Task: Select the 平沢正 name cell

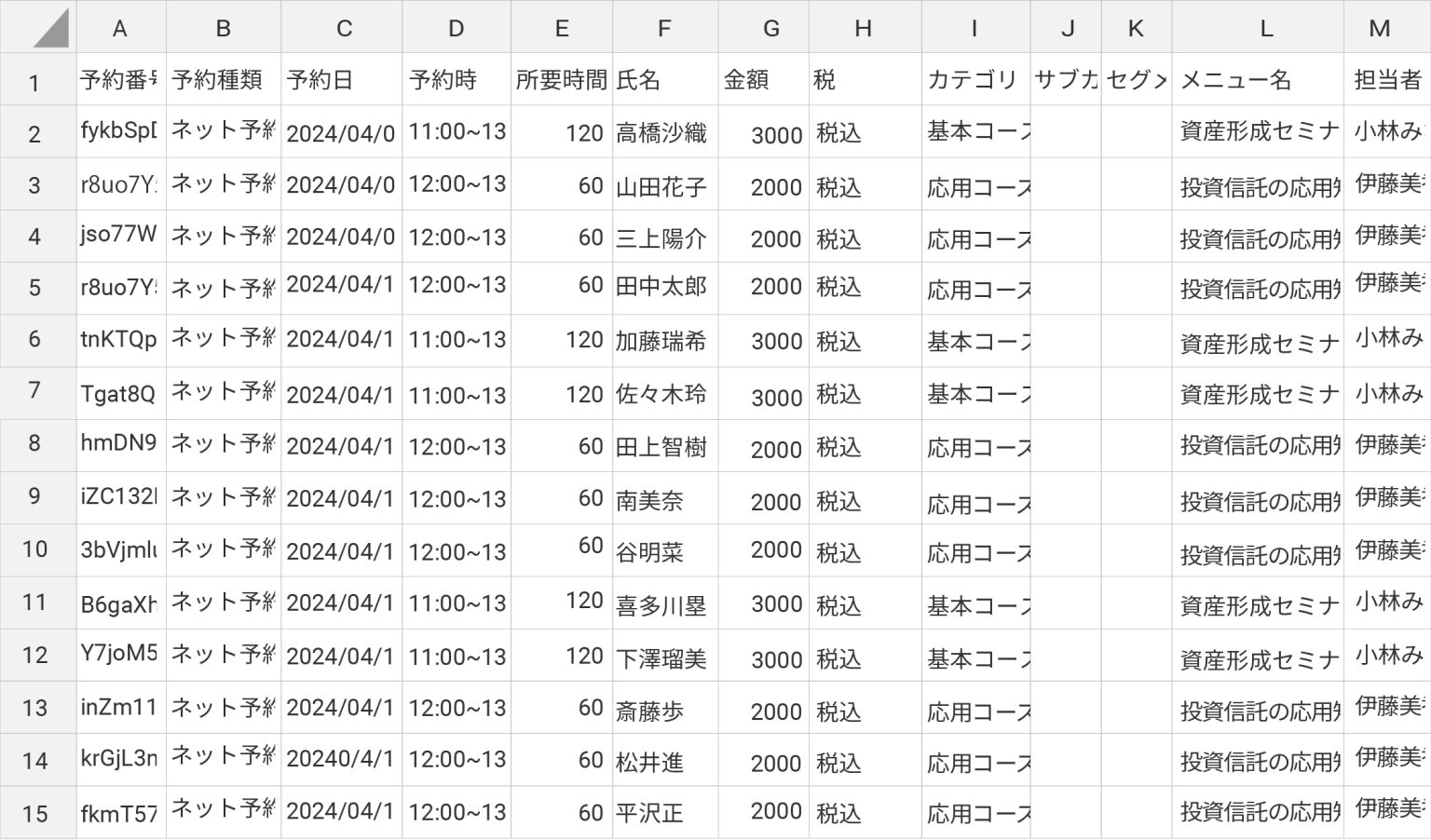Action: tap(662, 813)
